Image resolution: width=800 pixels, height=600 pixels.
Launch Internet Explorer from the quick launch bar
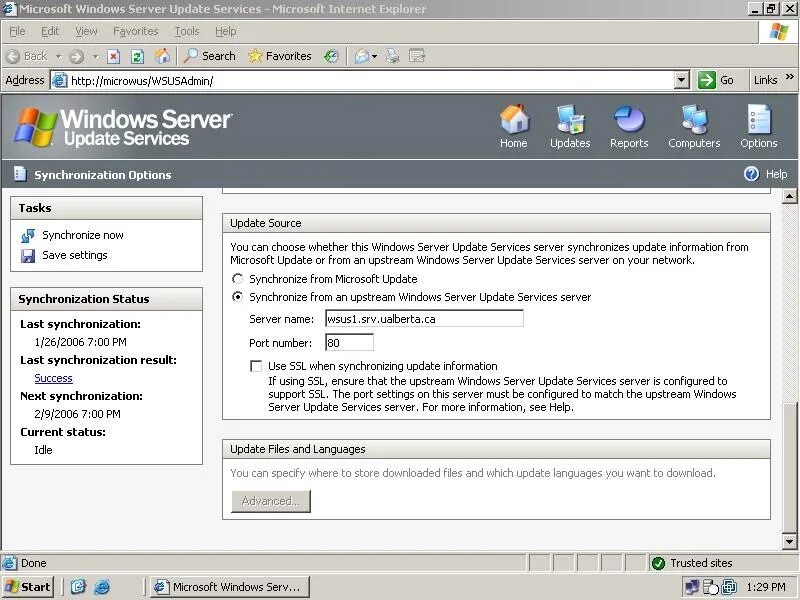tap(102, 587)
